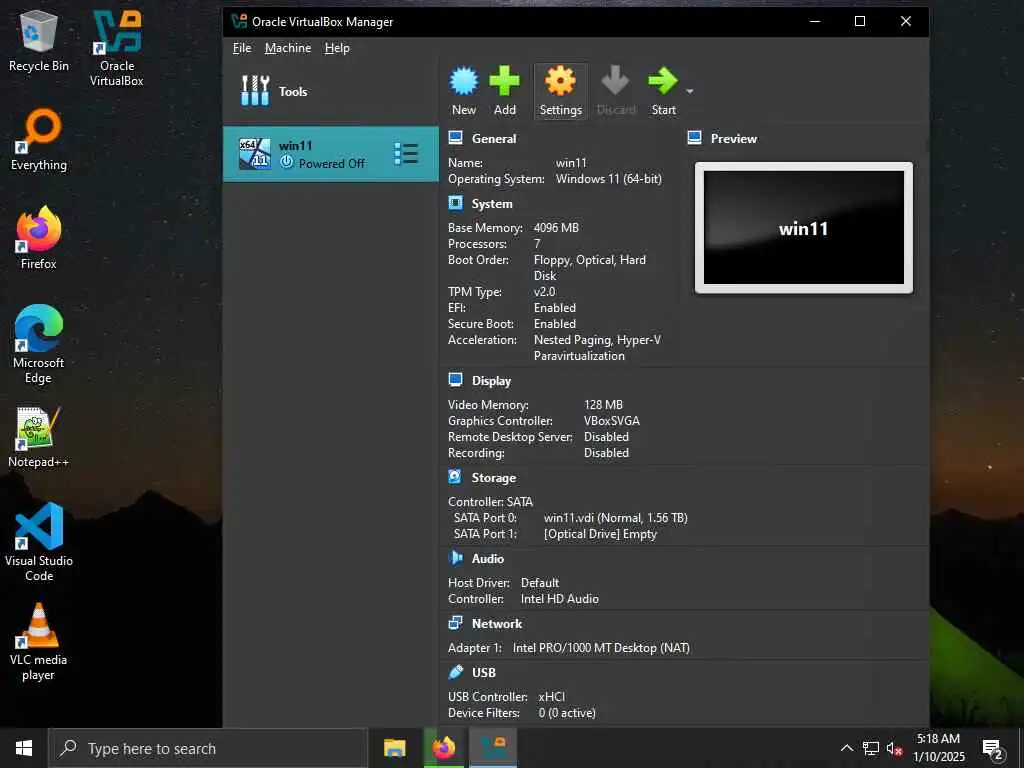Click 'Windows 11 (64-bit)' operating system value
Screen dimensions: 1024x768
coord(609,179)
